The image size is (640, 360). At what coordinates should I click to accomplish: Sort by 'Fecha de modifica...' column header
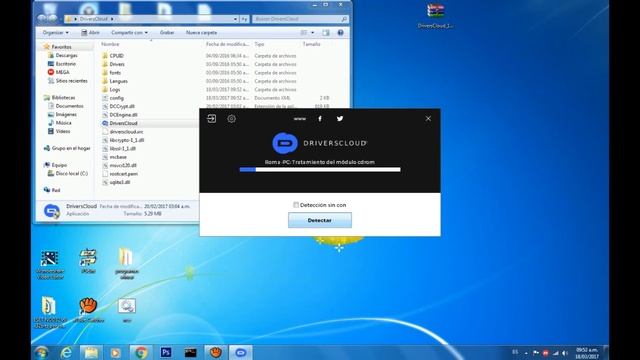[227, 44]
